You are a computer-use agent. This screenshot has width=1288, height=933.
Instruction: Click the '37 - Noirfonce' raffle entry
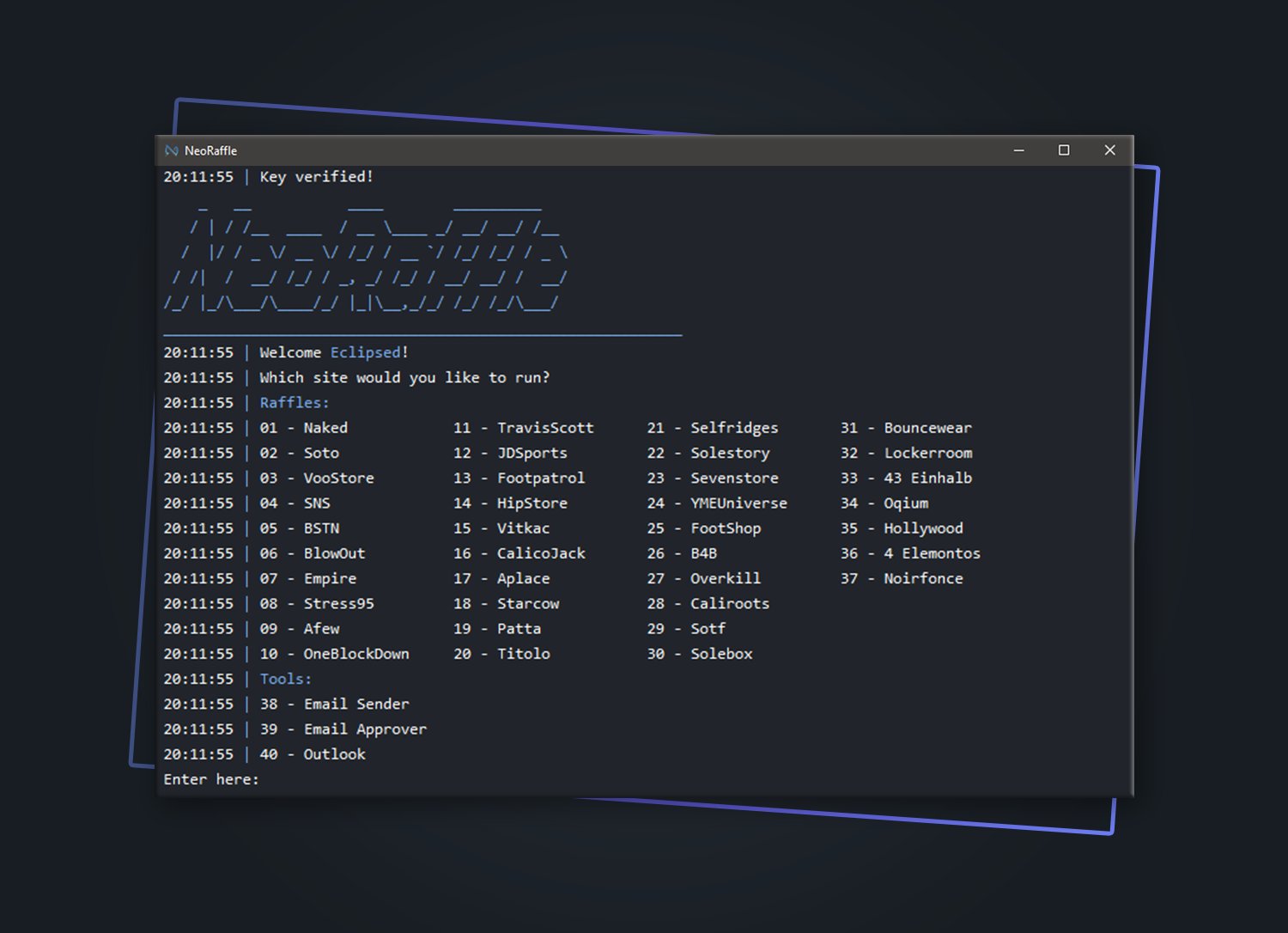click(902, 578)
